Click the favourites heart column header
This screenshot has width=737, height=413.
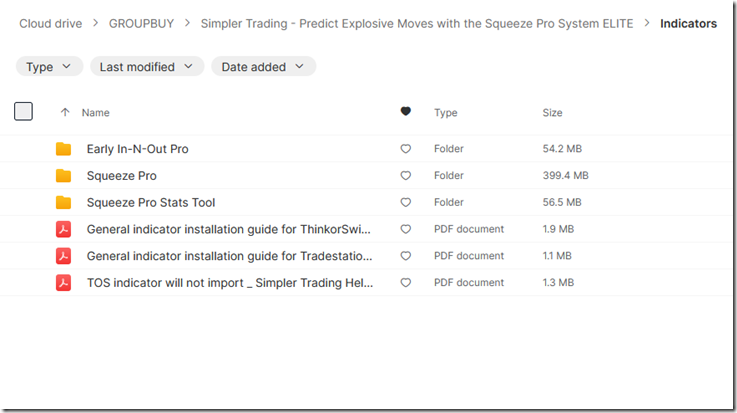406,111
